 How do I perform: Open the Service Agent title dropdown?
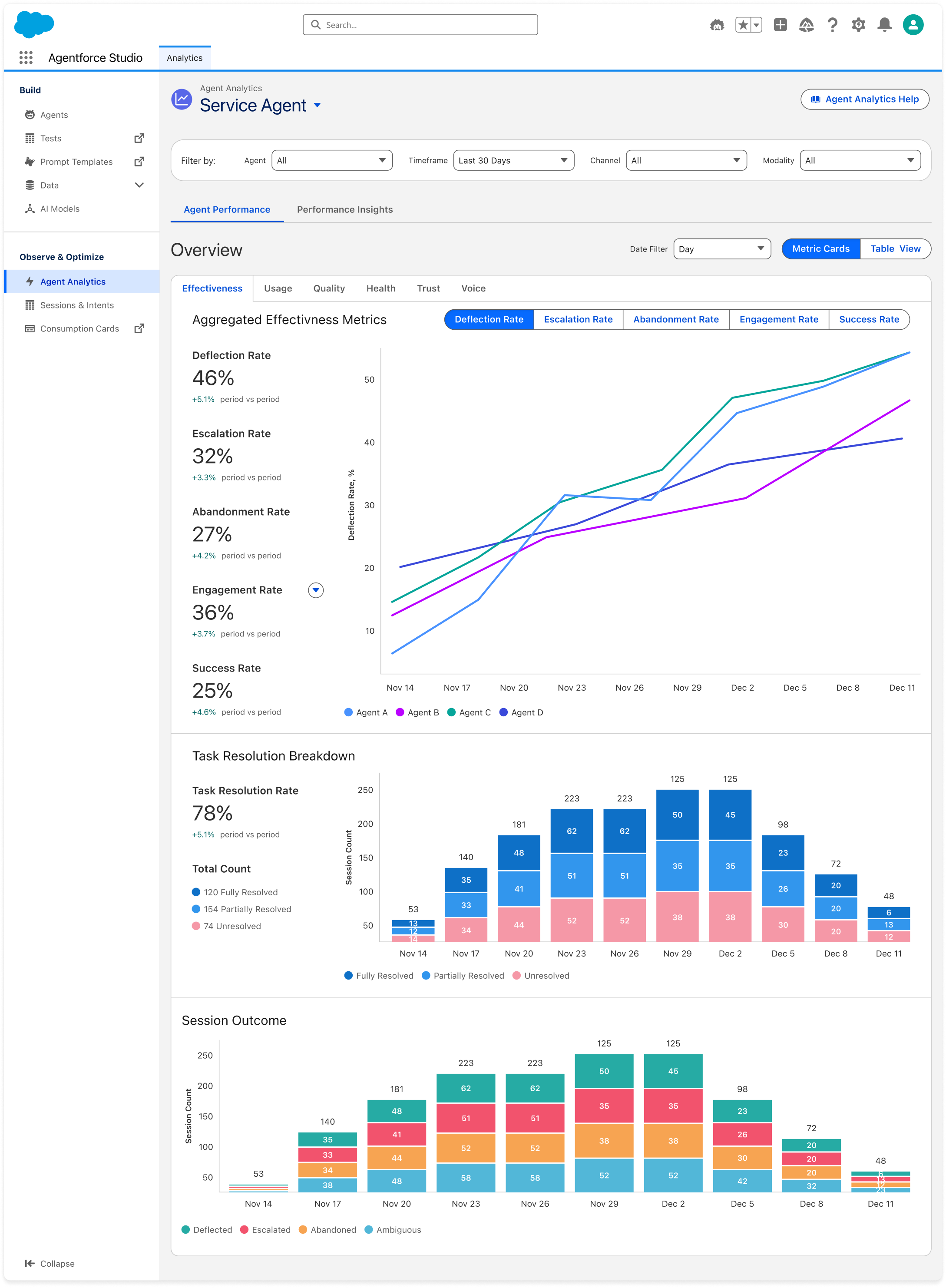pos(317,106)
